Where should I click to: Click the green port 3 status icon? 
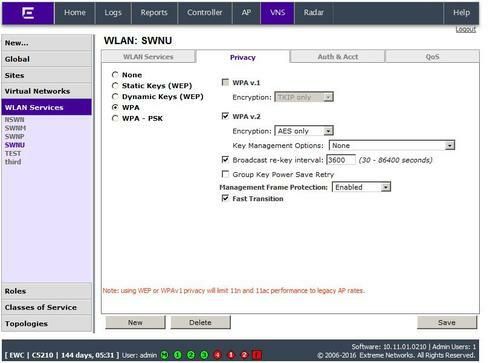pos(204,355)
